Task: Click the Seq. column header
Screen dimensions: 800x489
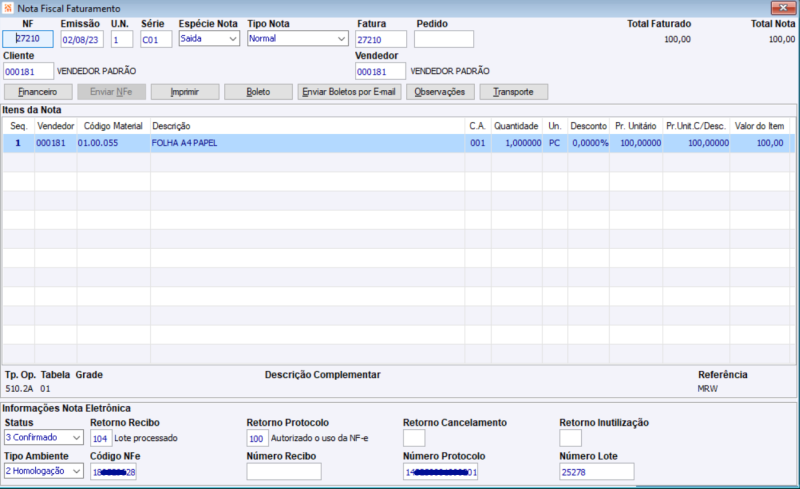Action: coord(19,126)
